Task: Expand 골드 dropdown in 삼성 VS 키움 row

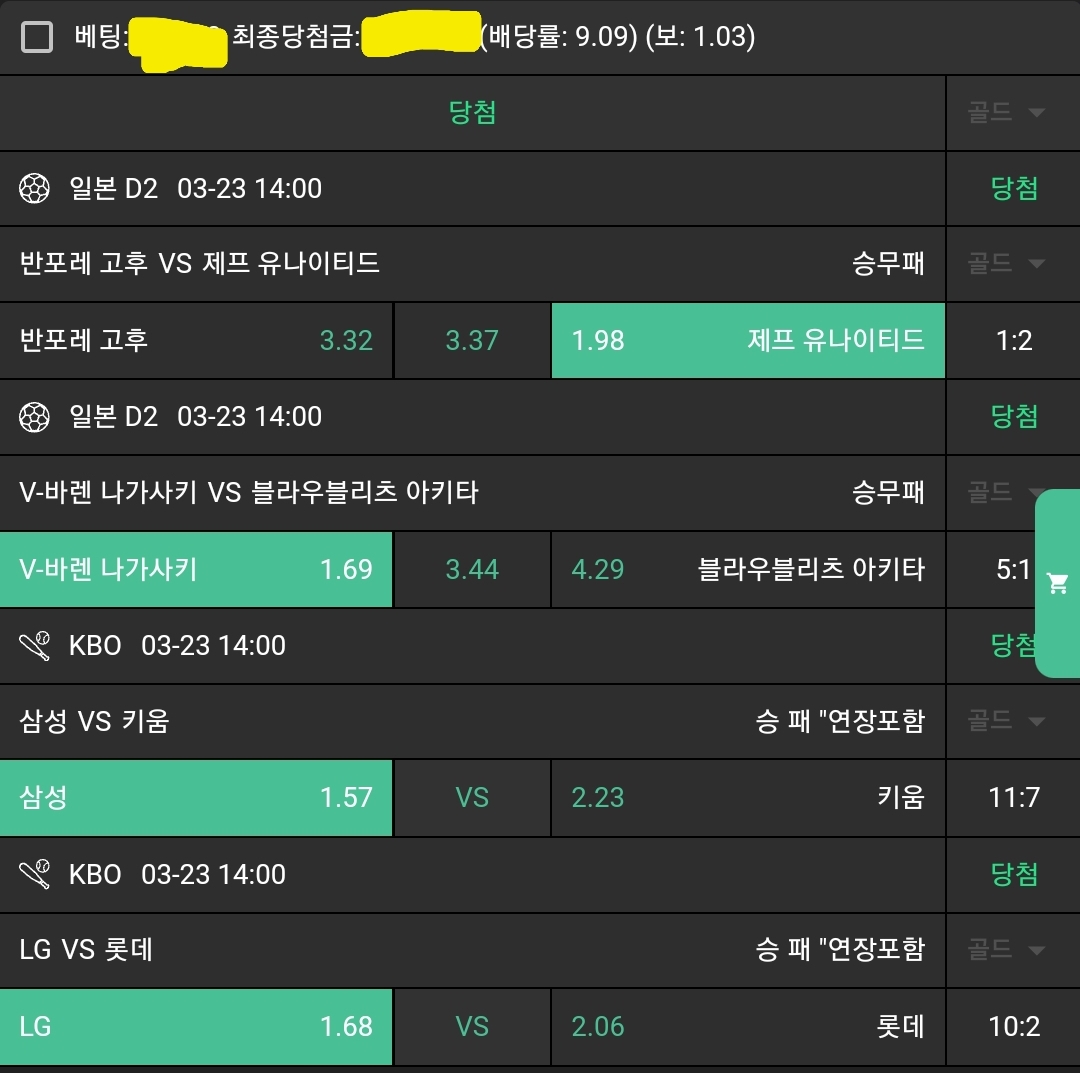Action: (x=1006, y=721)
